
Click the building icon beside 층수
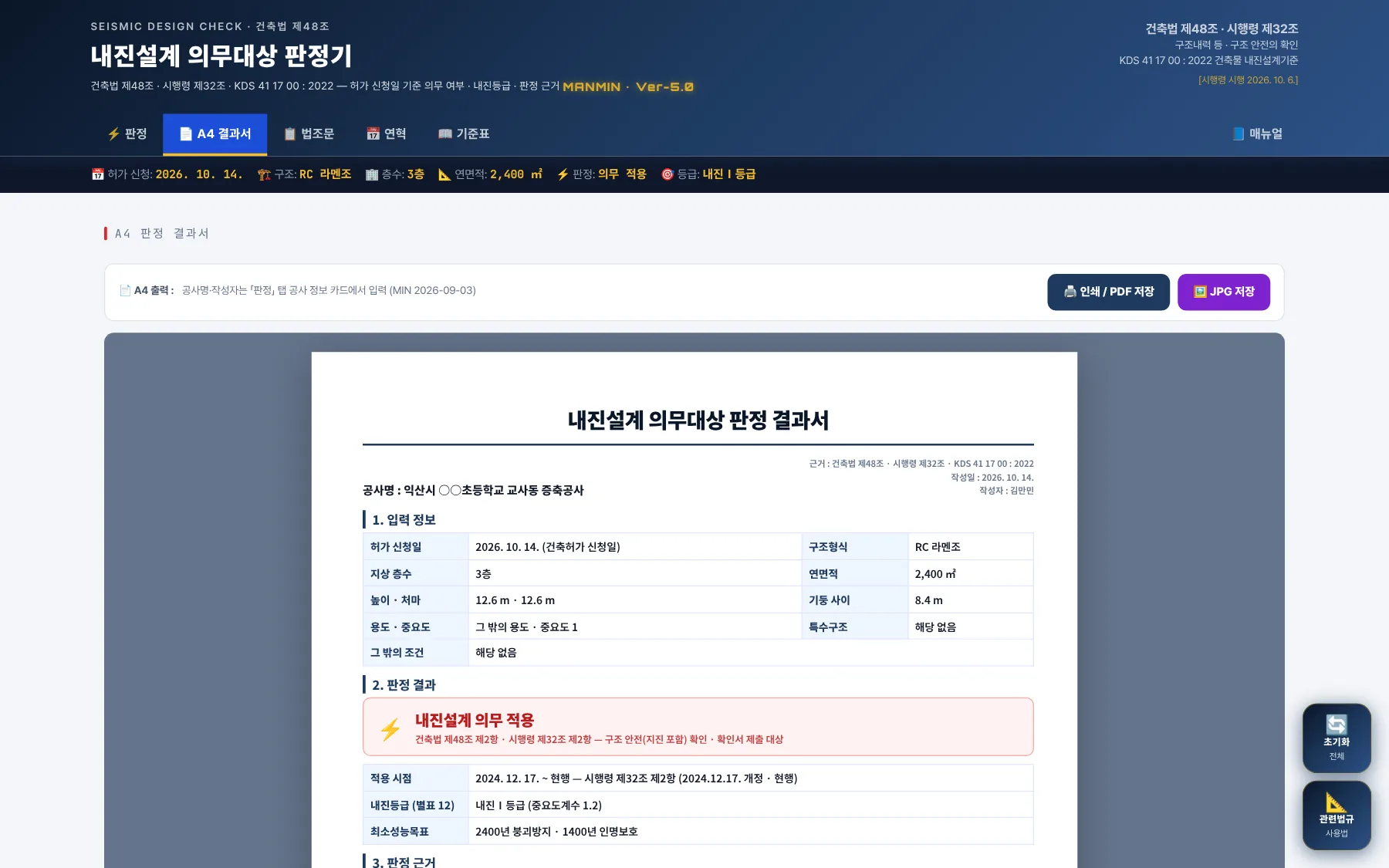(x=372, y=174)
